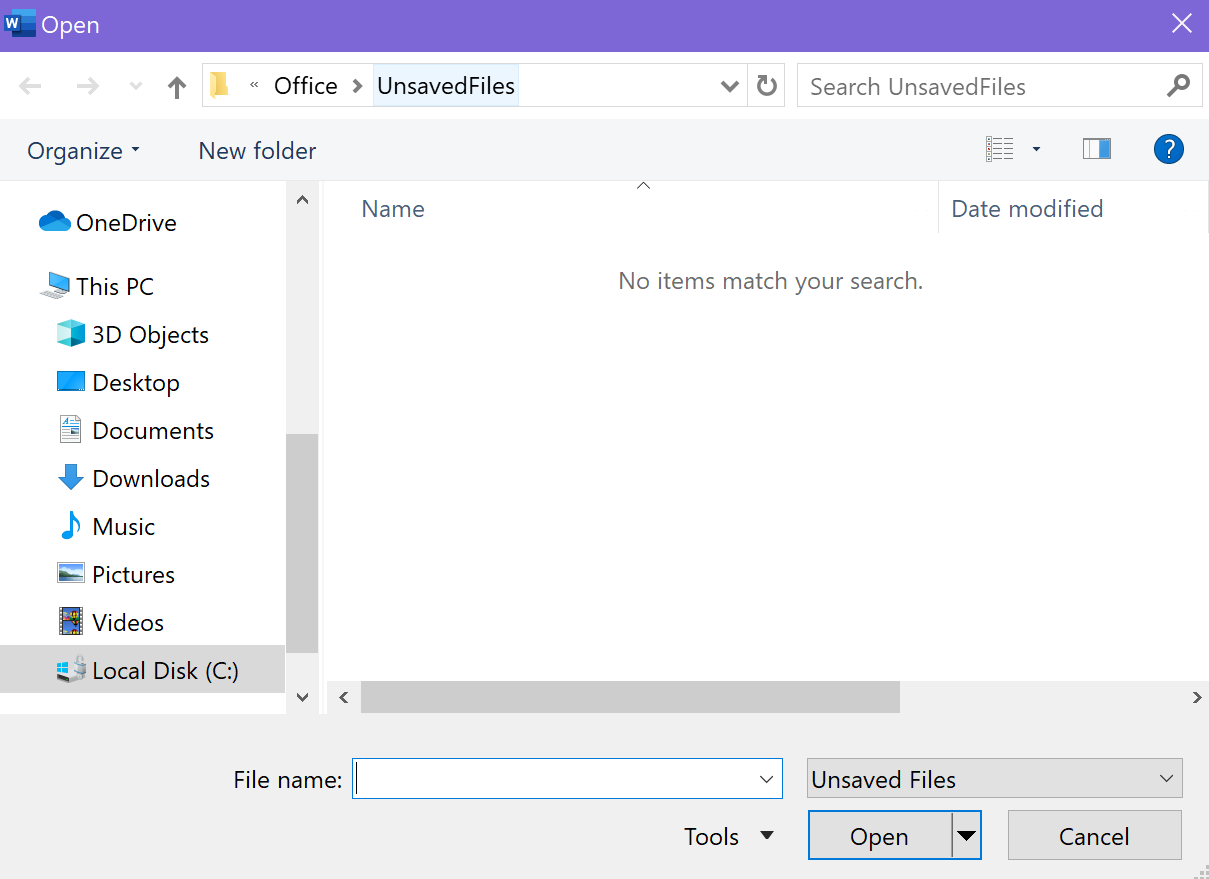This screenshot has height=879, width=1209.
Task: Expand the File name dropdown arrow
Action: point(767,780)
